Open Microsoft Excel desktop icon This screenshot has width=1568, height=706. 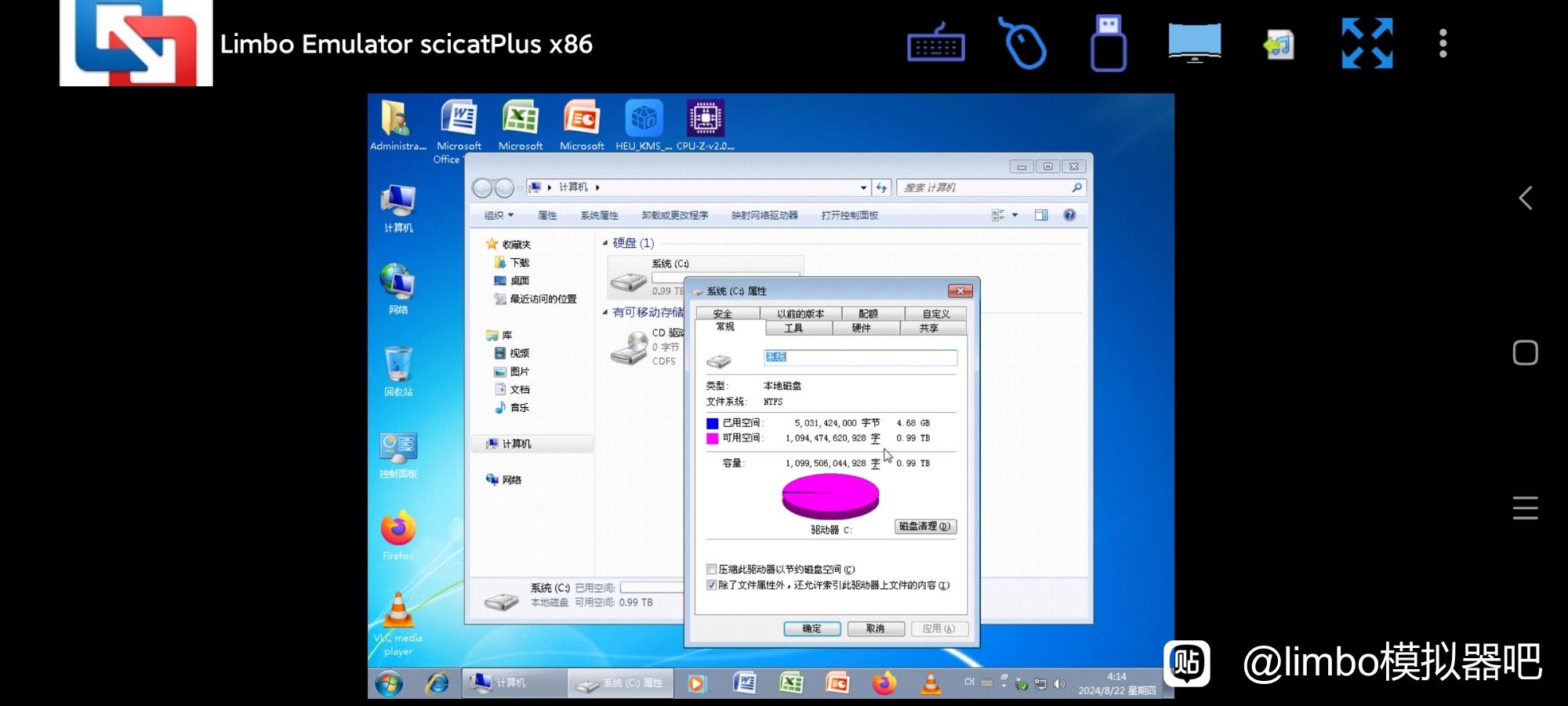tap(520, 126)
